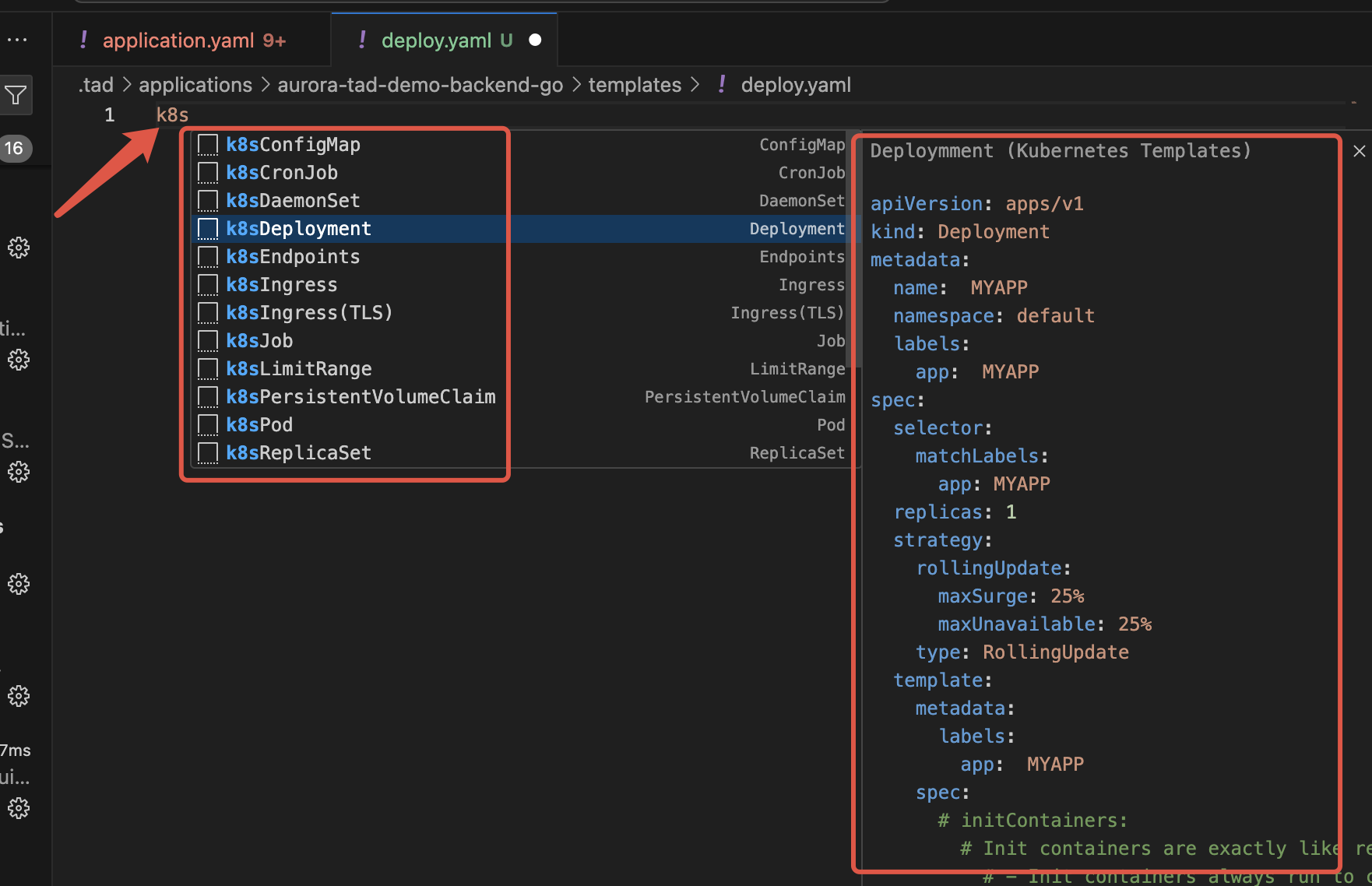The width and height of the screenshot is (1372, 886).
Task: Click 'kind: Deployment' preview line
Action: (960, 232)
